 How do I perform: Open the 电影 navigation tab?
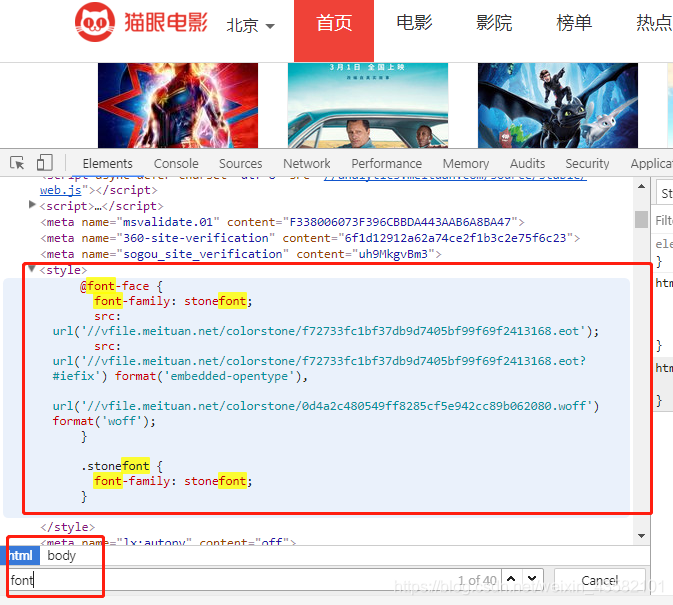click(x=414, y=22)
